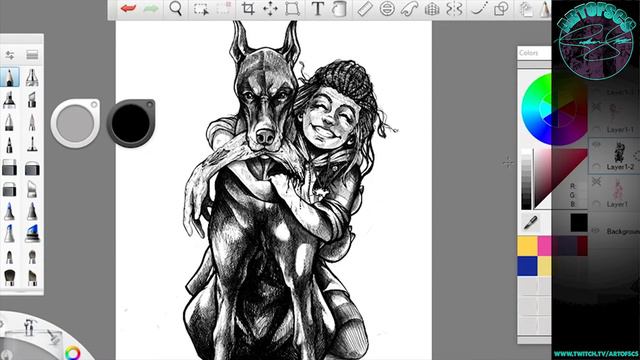Toggle the Steady Stroke tool
Screen dimensions: 640x360
point(479,9)
